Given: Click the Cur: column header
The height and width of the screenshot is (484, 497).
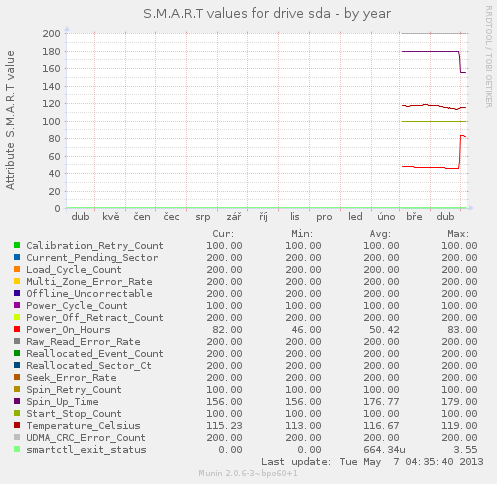Looking at the screenshot, I should 223,234.
